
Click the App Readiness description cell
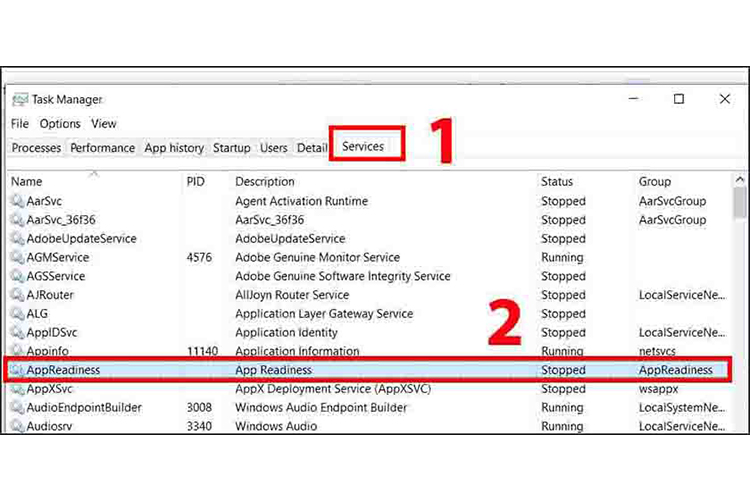[x=273, y=370]
